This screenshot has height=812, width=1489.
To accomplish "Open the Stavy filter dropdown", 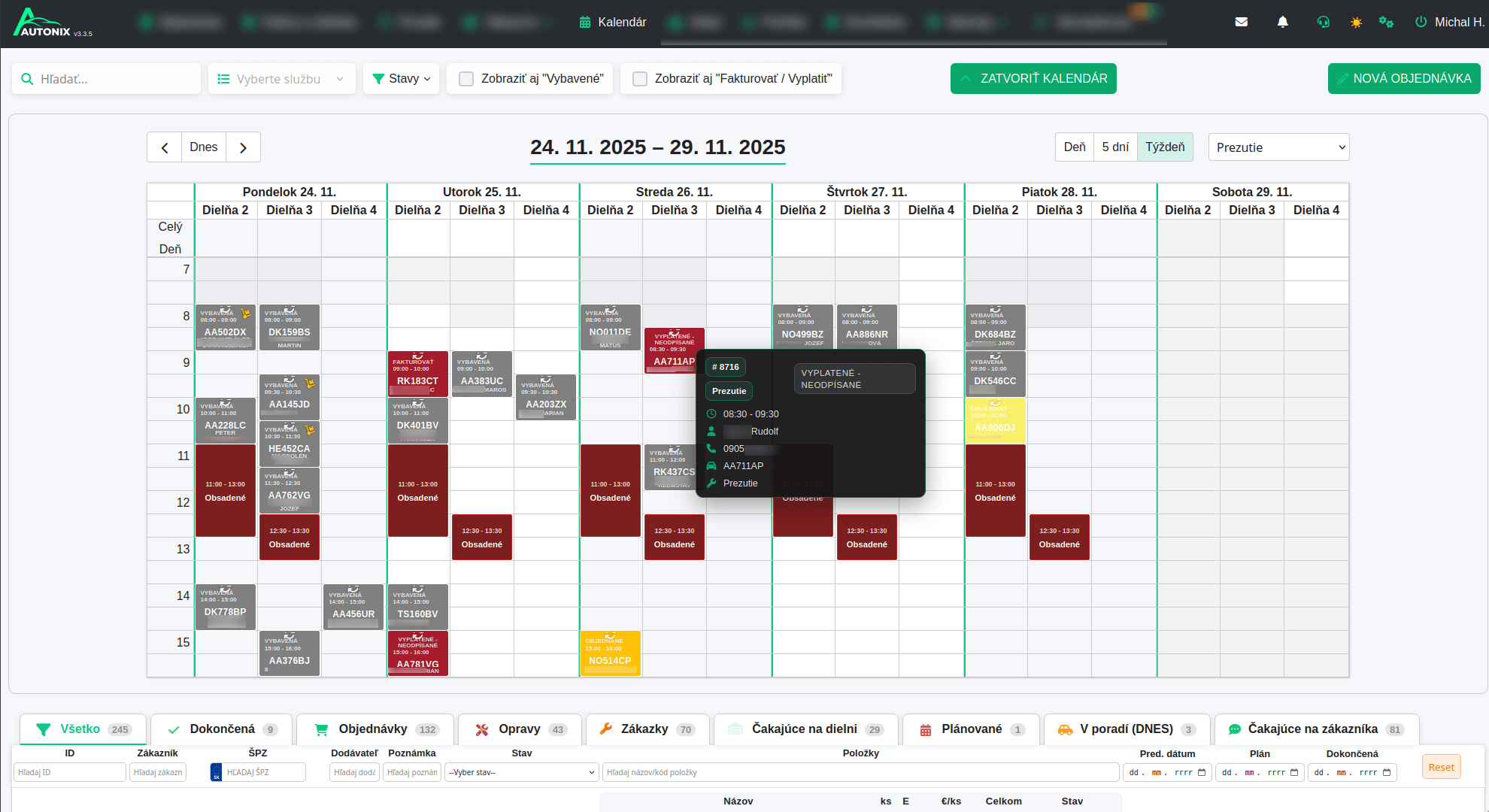I will pyautogui.click(x=402, y=79).
